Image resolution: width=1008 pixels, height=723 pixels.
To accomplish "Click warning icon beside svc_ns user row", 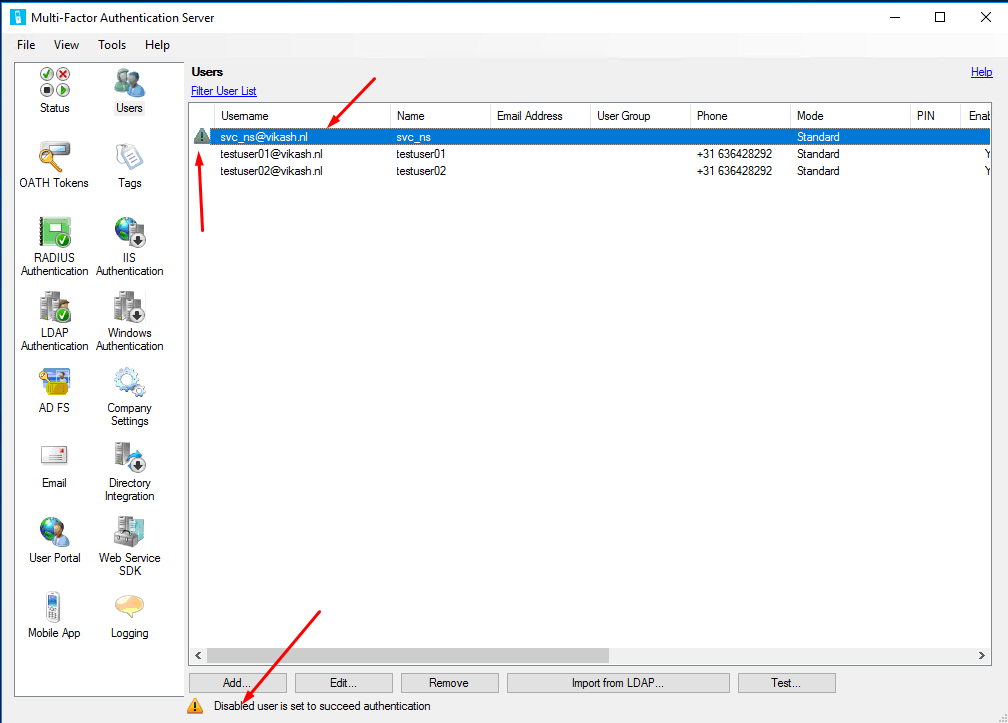I will [x=202, y=136].
